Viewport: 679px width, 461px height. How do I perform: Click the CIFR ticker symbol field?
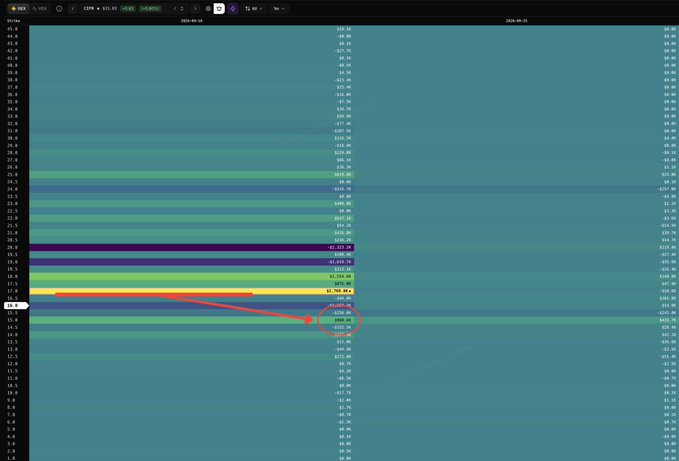(x=89, y=9)
